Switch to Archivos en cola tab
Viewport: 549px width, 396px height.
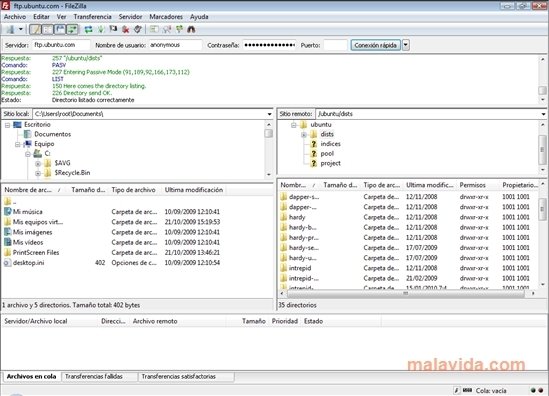(x=32, y=376)
